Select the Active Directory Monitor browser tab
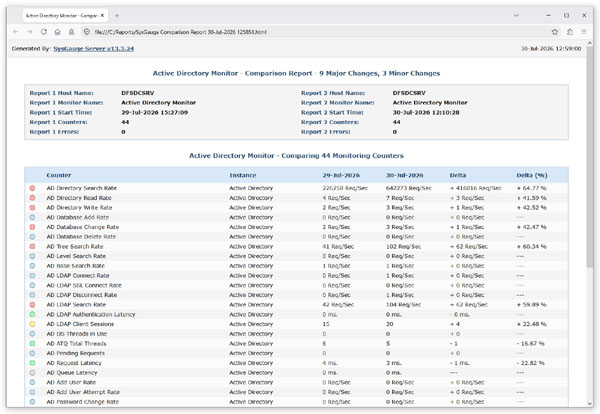Viewport: 600px width, 414px height. [x=65, y=16]
